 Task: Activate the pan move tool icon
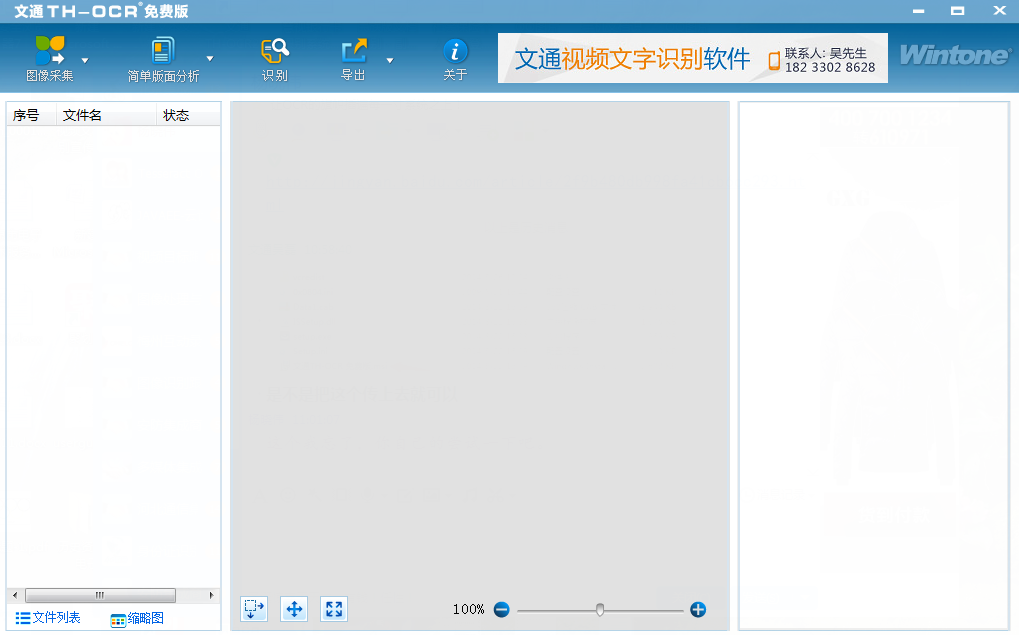(294, 609)
